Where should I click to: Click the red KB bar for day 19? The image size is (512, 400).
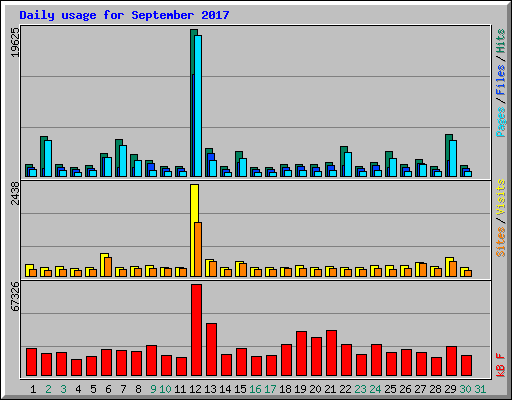301,354
